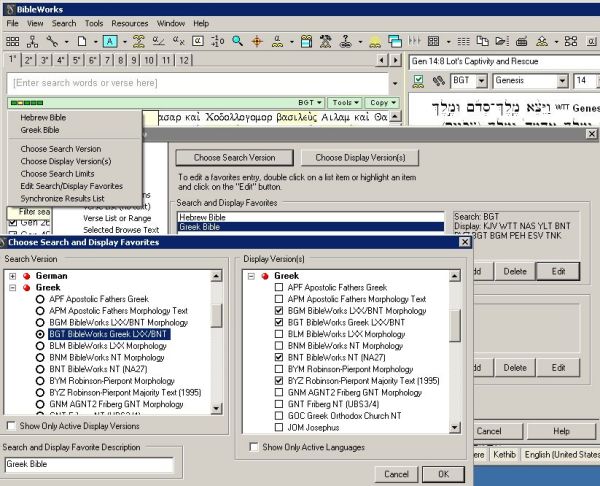Open the search box history dropdown arrow
This screenshot has width=600, height=486.
click(395, 83)
